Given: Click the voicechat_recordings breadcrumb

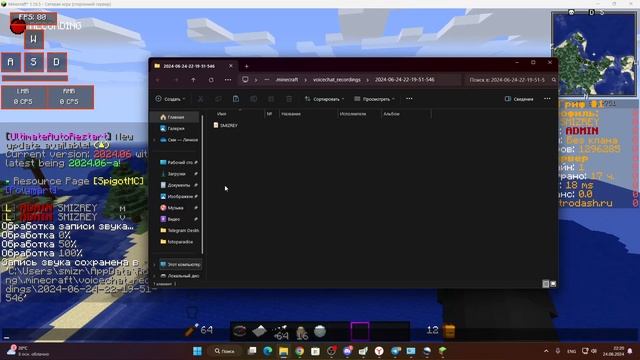Looking at the screenshot, I should pyautogui.click(x=337, y=80).
